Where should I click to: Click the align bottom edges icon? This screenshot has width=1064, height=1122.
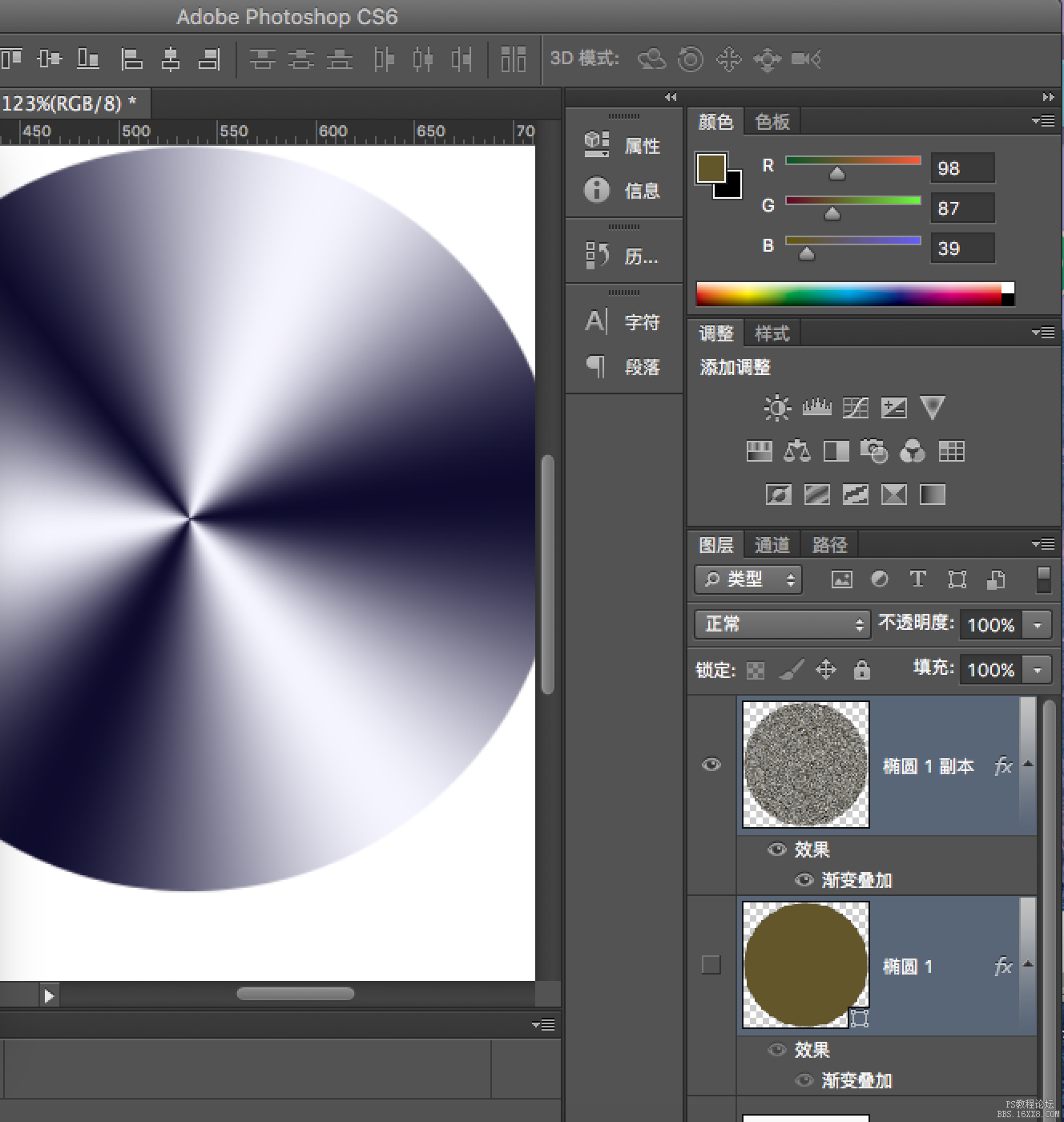[x=88, y=59]
